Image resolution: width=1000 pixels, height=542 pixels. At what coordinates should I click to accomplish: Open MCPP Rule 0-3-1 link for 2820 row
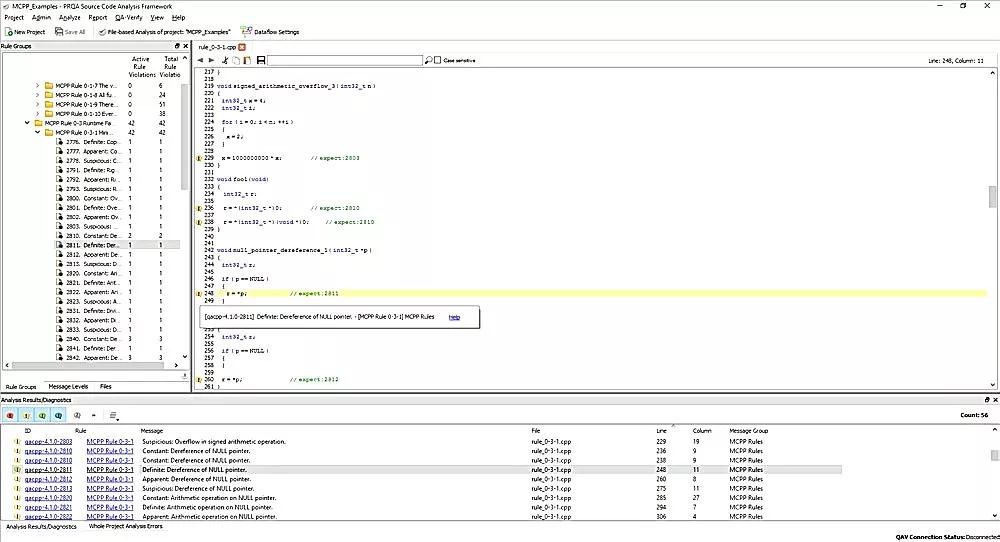tap(110, 497)
